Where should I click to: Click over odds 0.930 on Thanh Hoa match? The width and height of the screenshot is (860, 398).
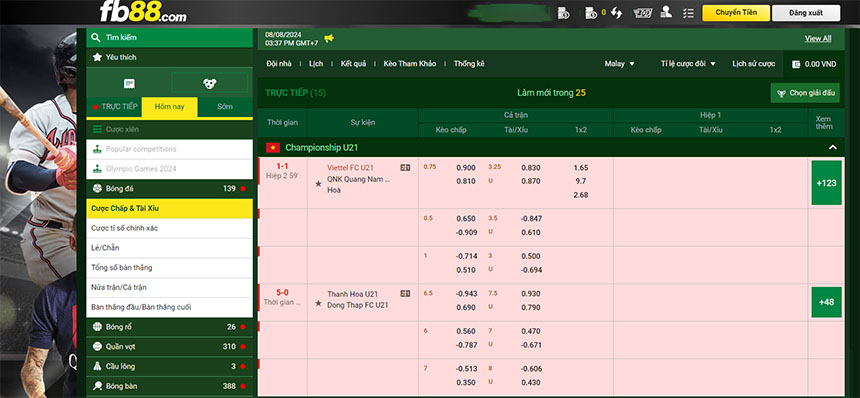pyautogui.click(x=531, y=294)
